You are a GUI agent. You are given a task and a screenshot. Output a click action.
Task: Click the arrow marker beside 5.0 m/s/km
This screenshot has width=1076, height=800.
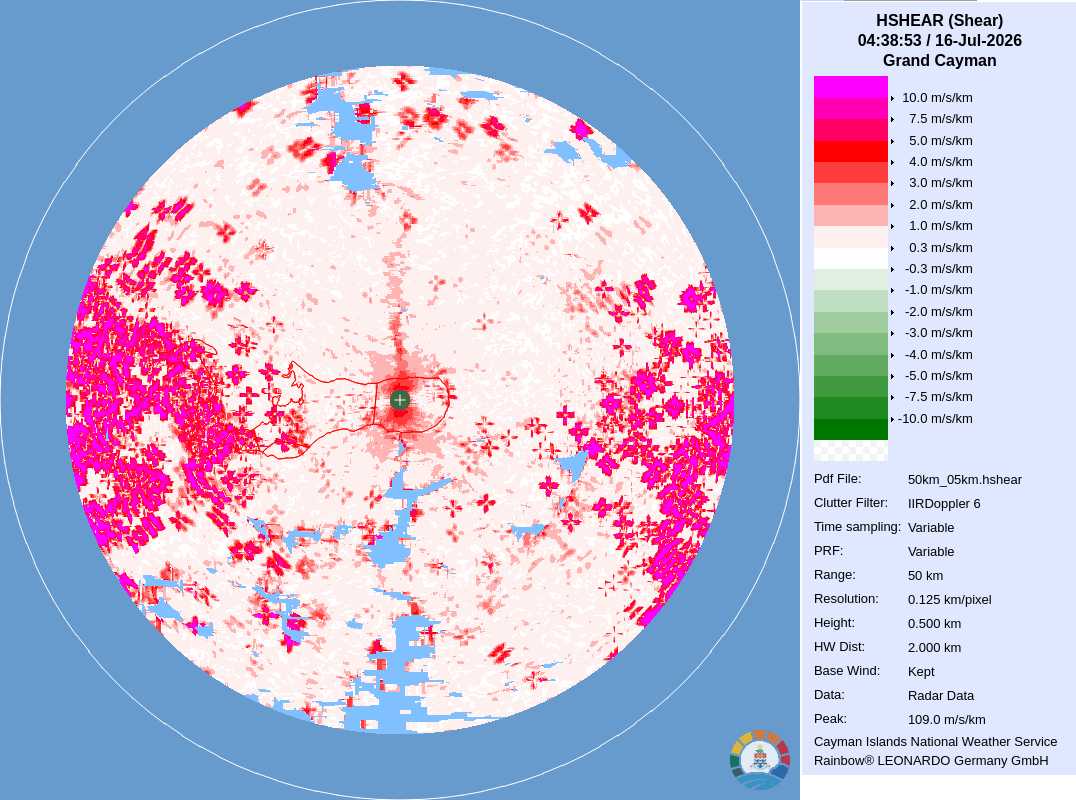point(892,141)
